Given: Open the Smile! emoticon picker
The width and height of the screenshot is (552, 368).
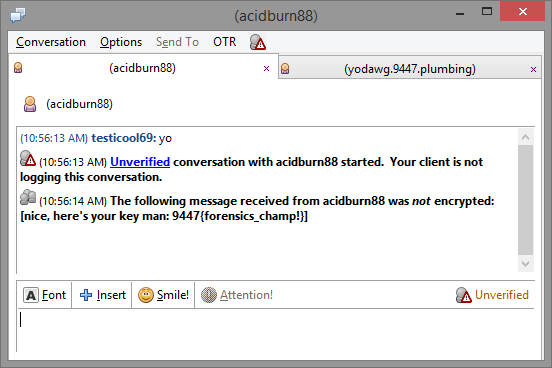Looking at the screenshot, I should (163, 295).
